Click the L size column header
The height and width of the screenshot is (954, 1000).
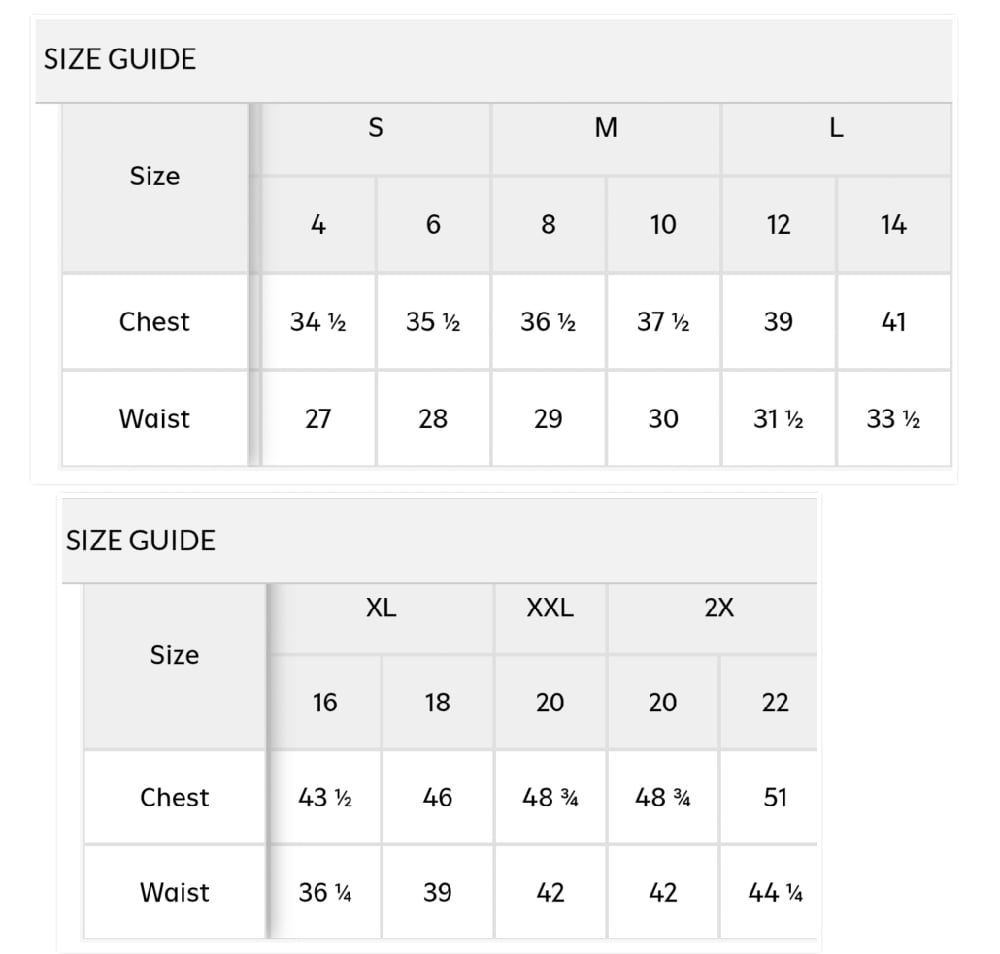[836, 128]
